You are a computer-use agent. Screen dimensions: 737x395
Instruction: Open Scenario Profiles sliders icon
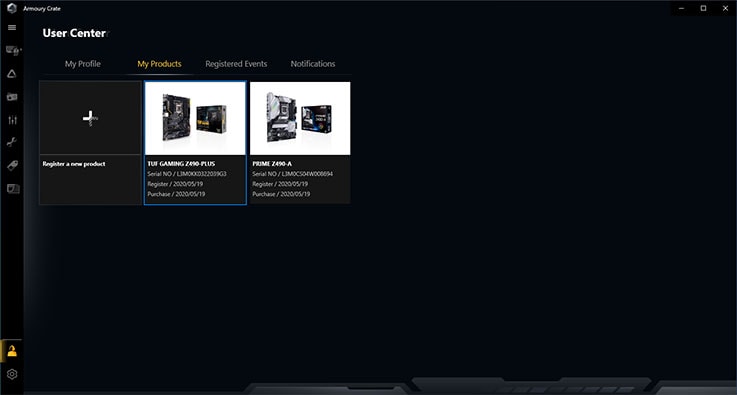point(12,120)
